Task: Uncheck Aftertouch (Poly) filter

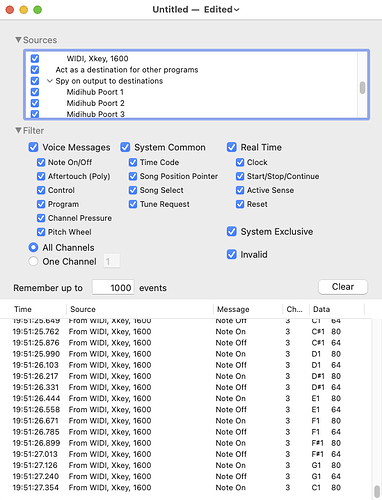Action: tap(41, 176)
